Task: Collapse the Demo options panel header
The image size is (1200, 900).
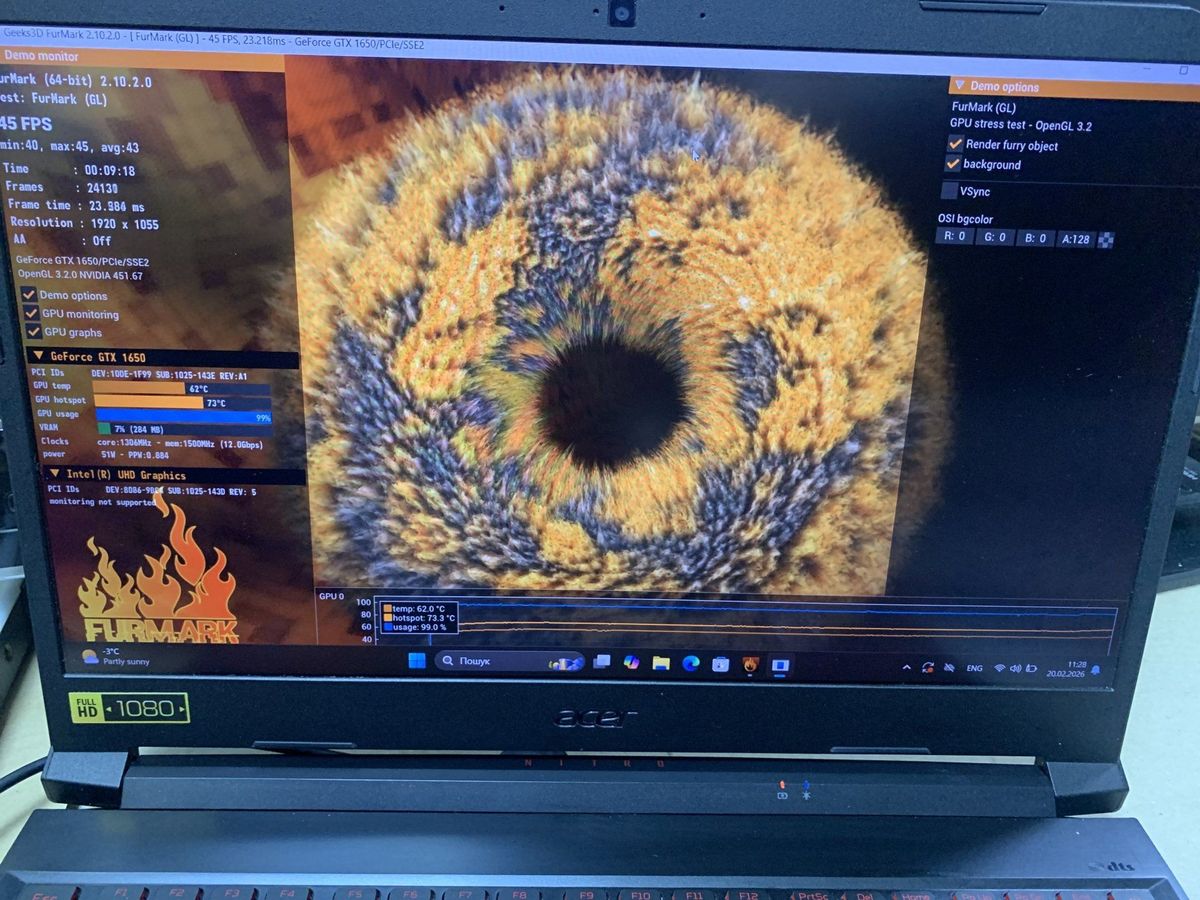Action: (x=959, y=87)
